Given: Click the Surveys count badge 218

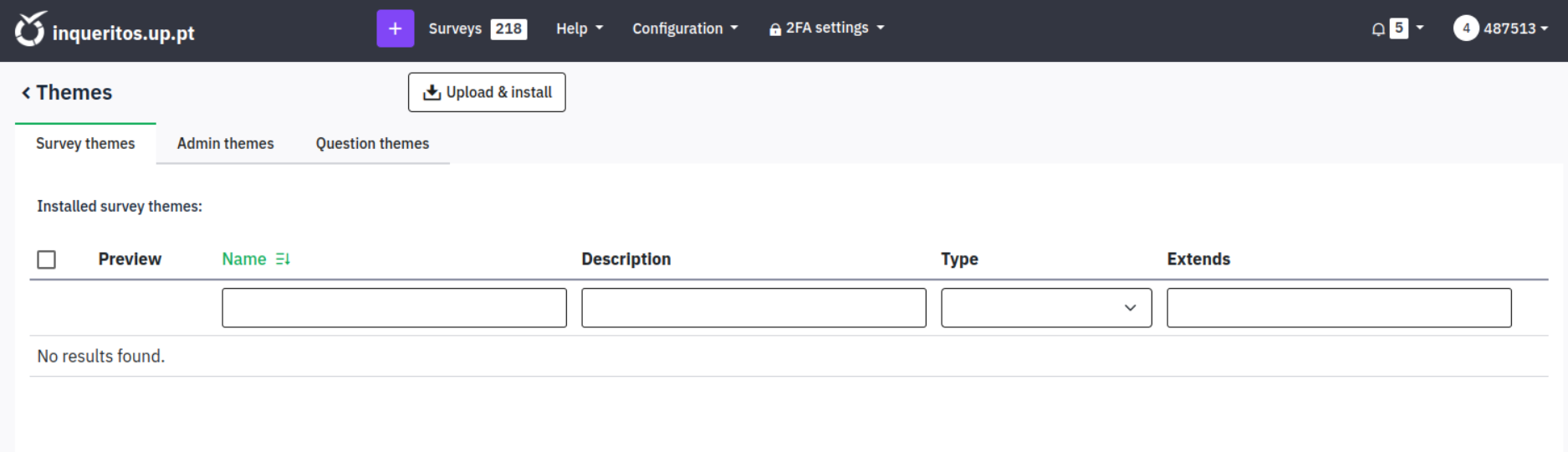Looking at the screenshot, I should pos(508,28).
